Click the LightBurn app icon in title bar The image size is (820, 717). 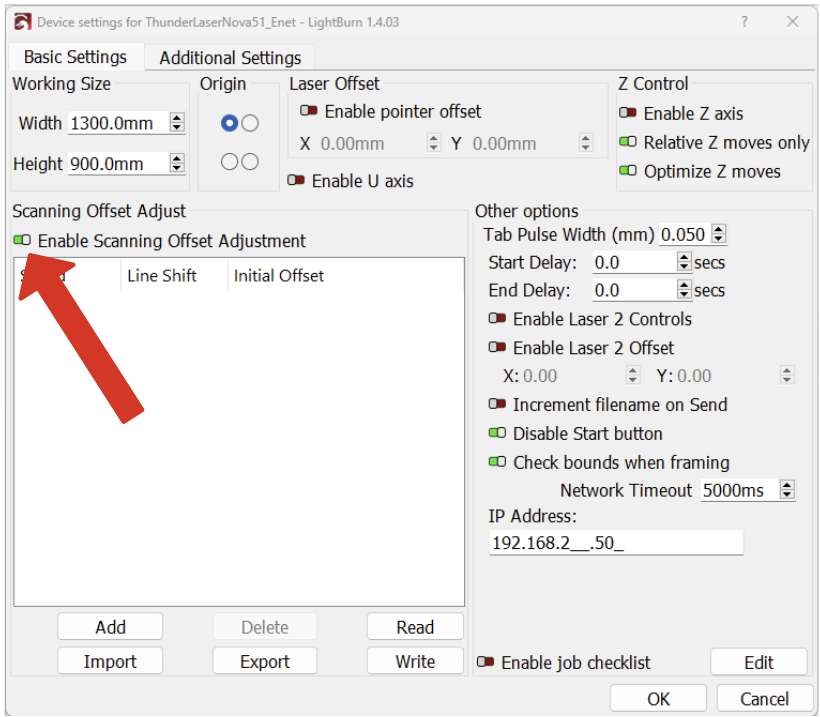coord(22,22)
